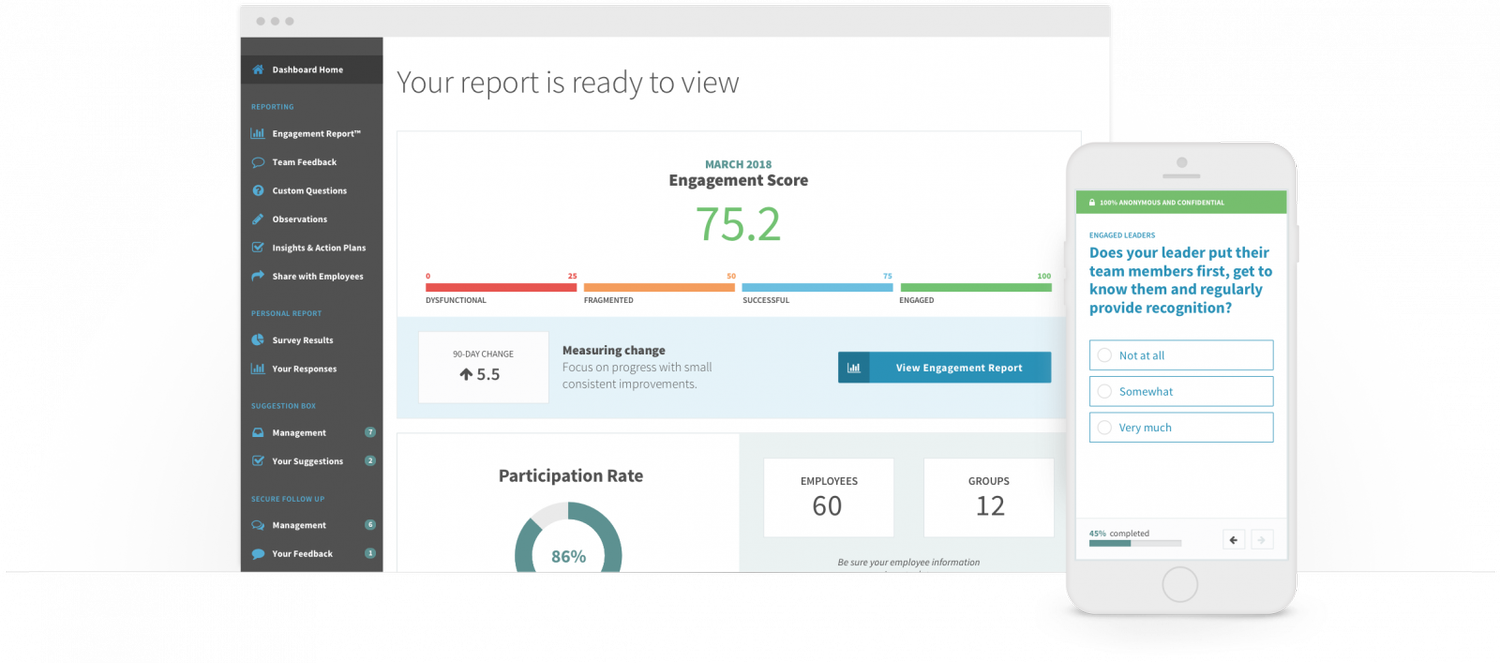Open Custom Questions in the sidebar
The height and width of the screenshot is (663, 1500).
point(312,191)
